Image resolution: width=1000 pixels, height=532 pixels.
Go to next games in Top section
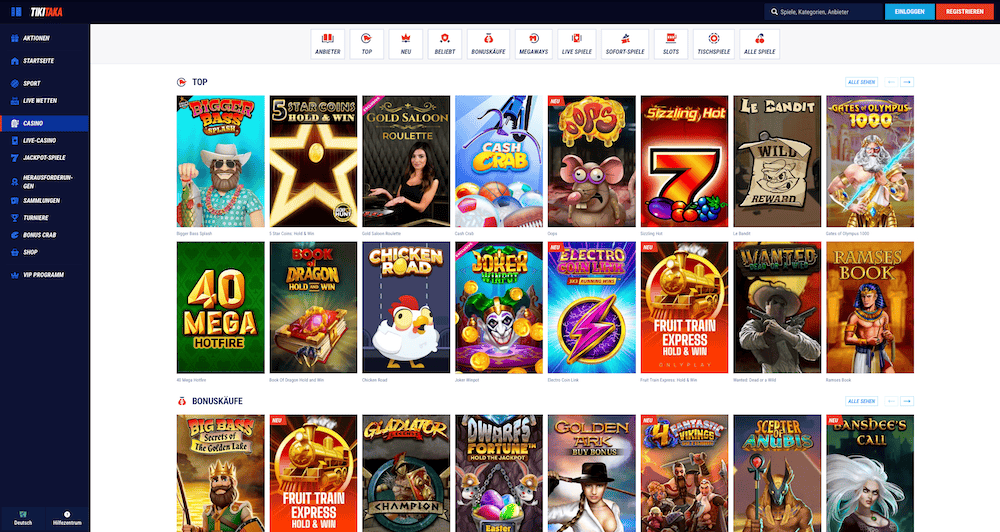coord(907,82)
